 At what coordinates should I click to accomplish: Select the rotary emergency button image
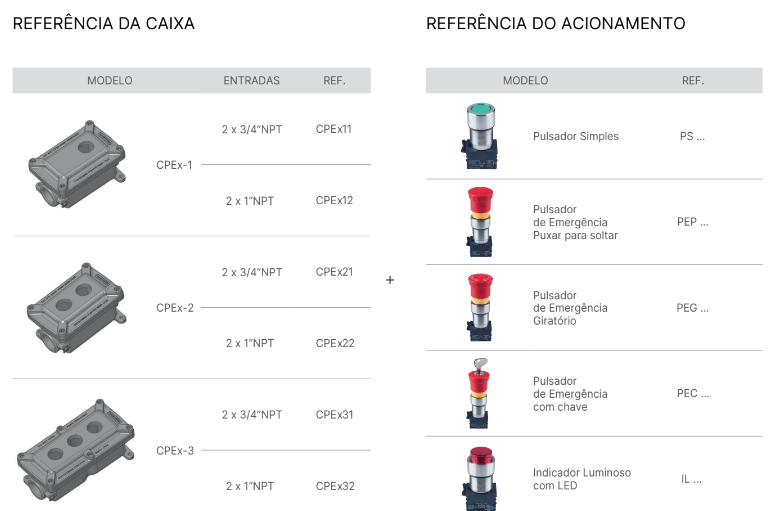480,307
